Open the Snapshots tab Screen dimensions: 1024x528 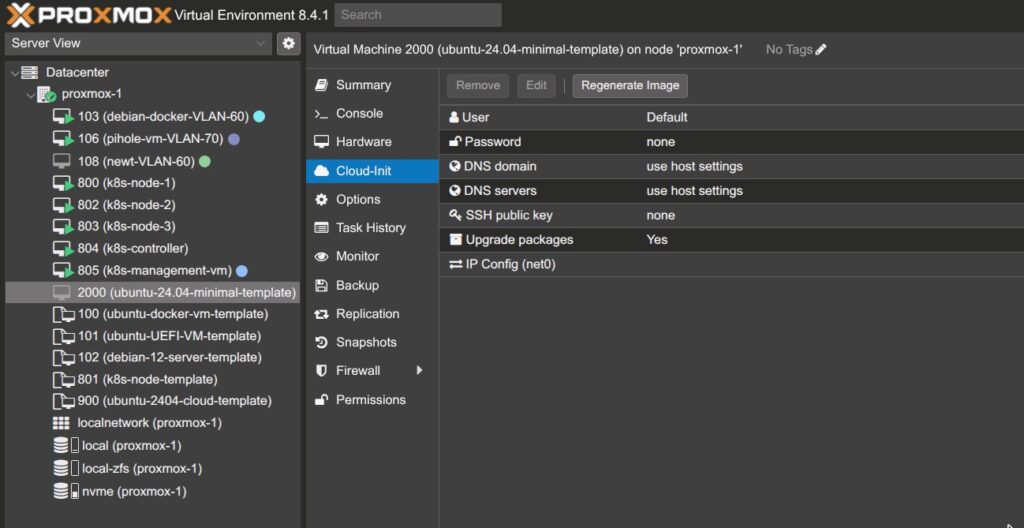[x=372, y=342]
